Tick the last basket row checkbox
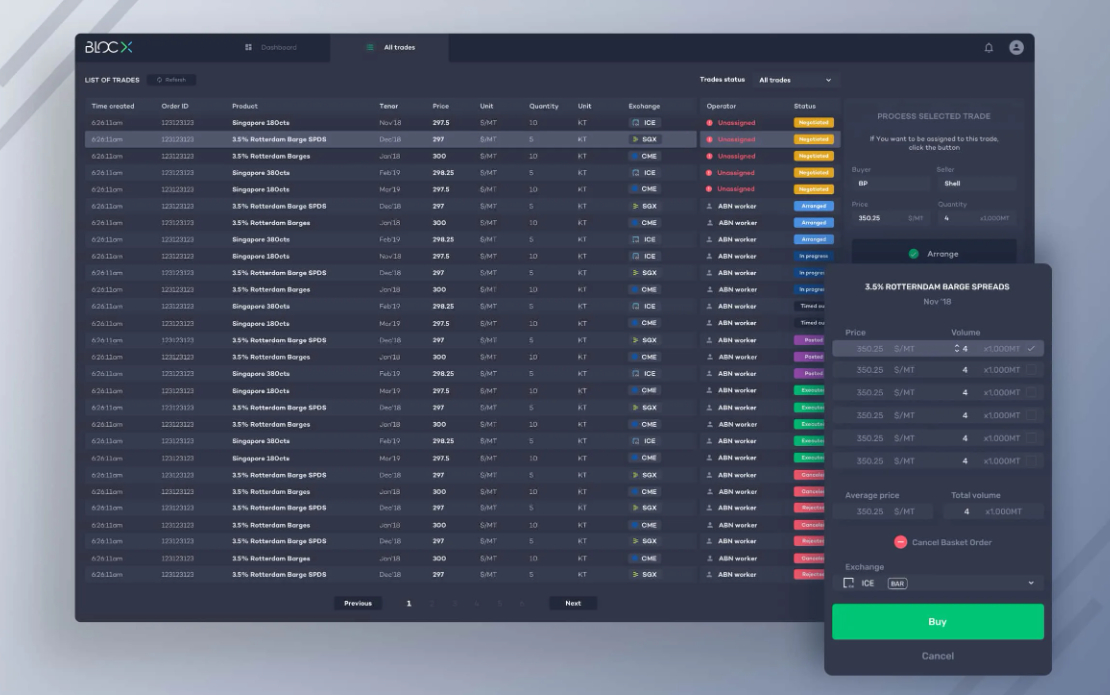The width and height of the screenshot is (1110, 695). click(1031, 461)
